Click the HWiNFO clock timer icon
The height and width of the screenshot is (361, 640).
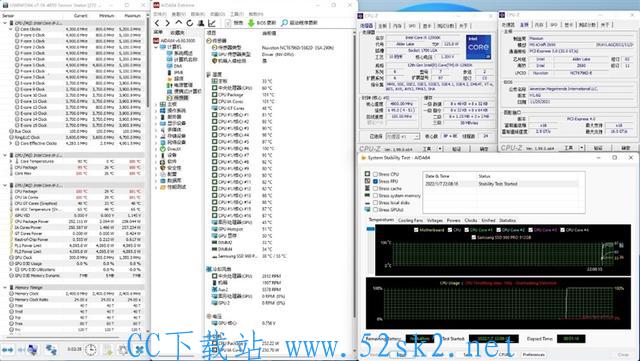point(91,350)
